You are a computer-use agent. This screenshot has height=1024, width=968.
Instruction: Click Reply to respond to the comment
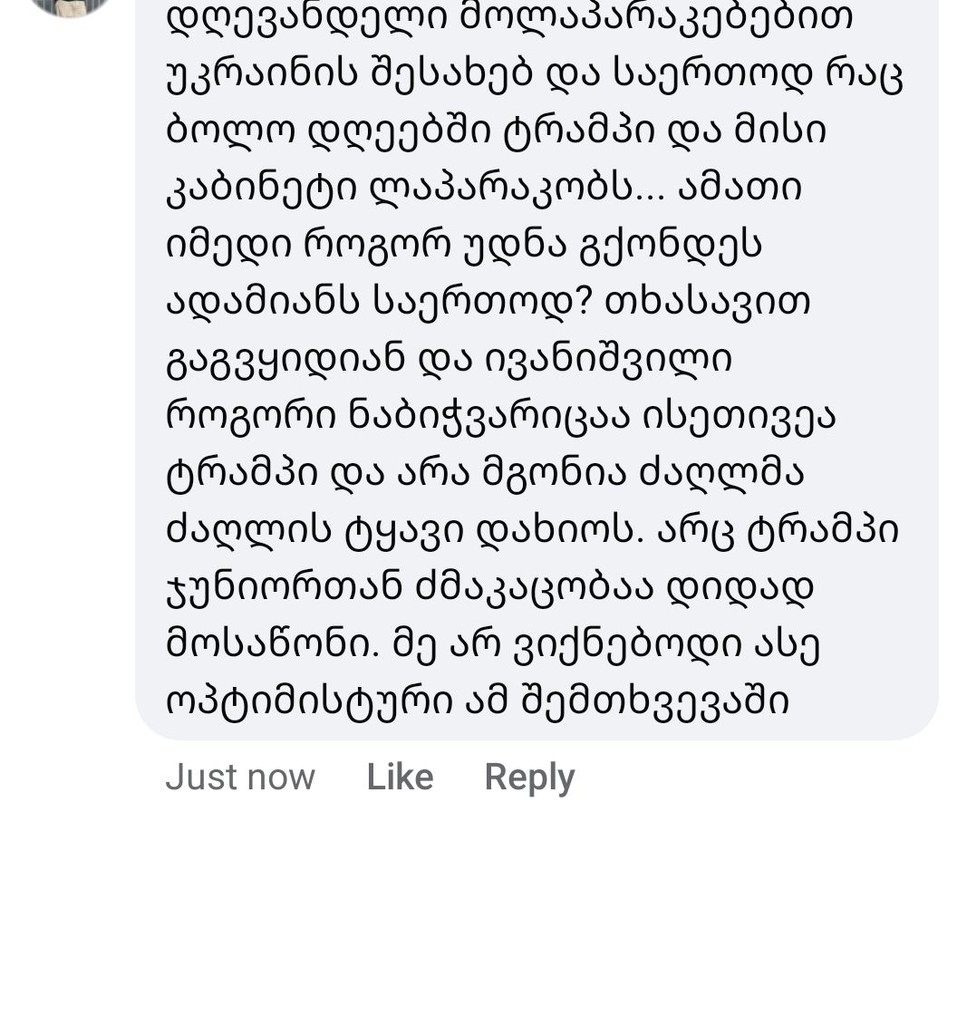pos(529,776)
